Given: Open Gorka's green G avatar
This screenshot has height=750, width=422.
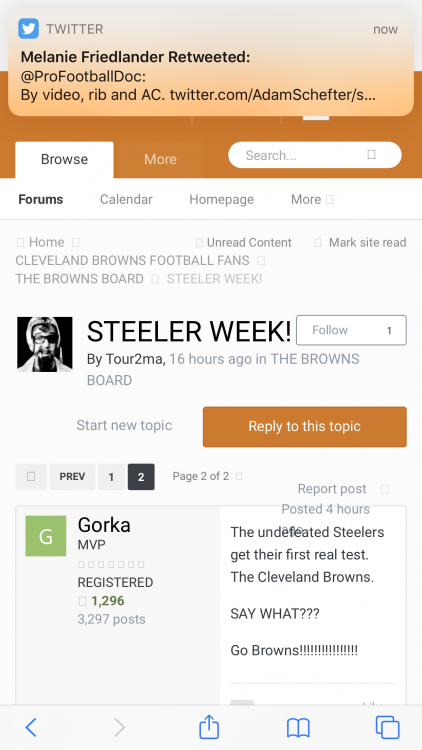Looking at the screenshot, I should pos(46,536).
